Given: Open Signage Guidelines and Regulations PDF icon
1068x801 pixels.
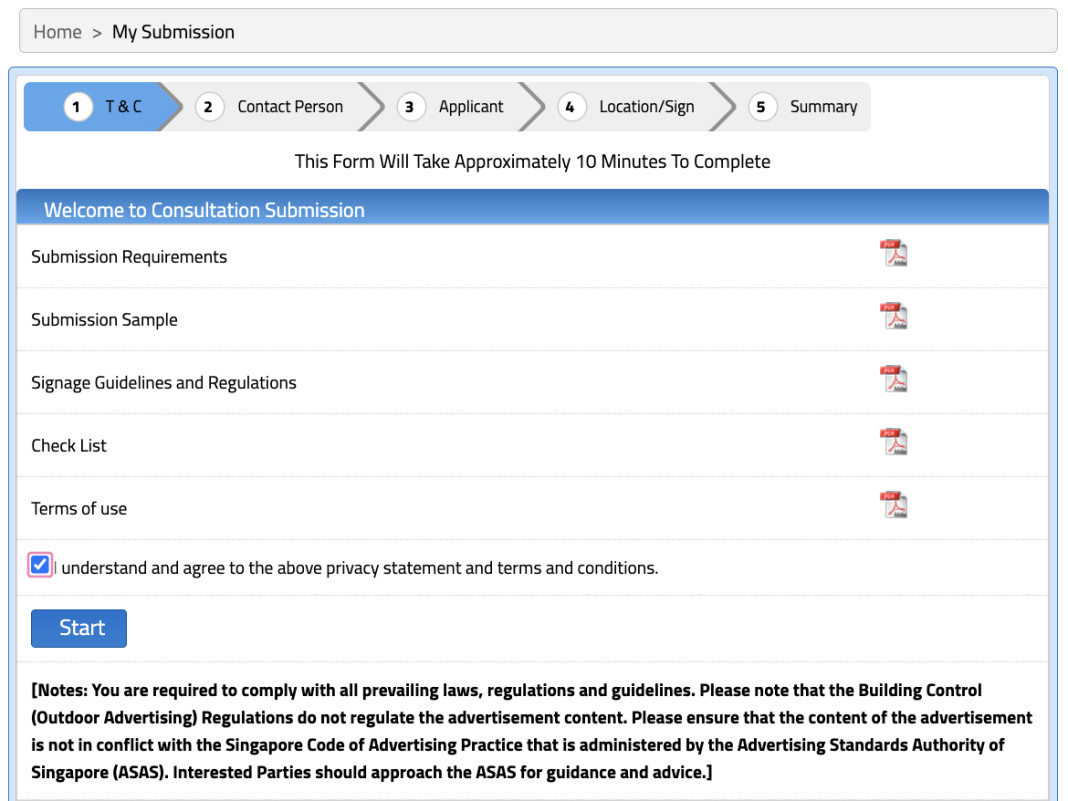Looking at the screenshot, I should [x=893, y=380].
